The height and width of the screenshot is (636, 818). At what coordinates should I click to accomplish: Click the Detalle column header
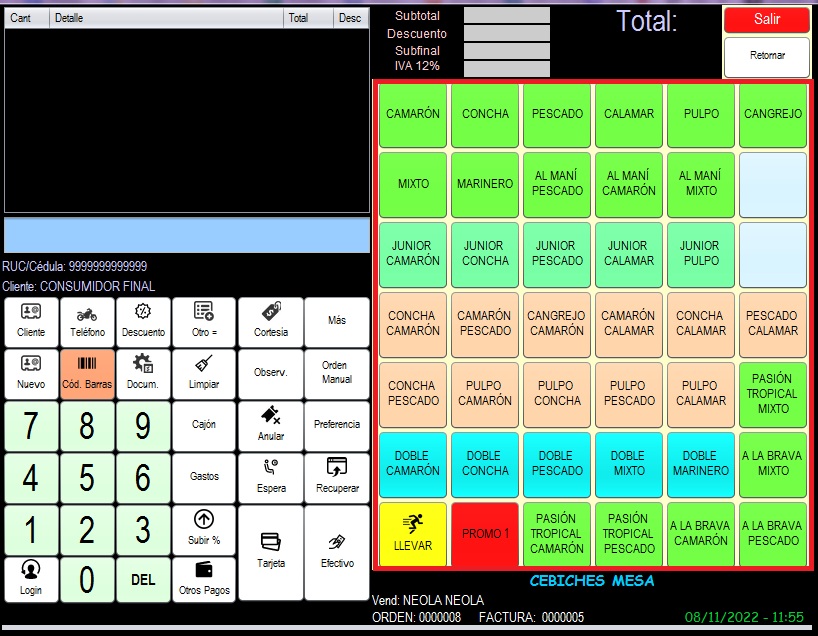pyautogui.click(x=165, y=18)
